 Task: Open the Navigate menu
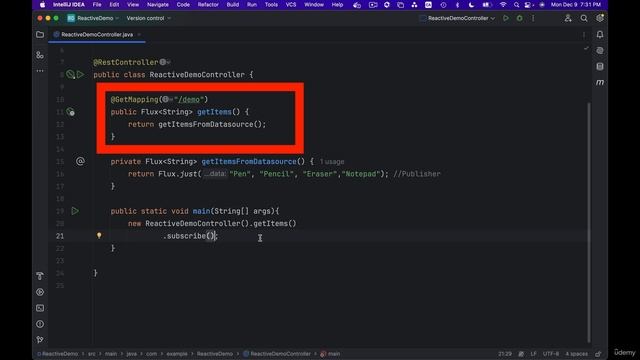[x=158, y=5]
